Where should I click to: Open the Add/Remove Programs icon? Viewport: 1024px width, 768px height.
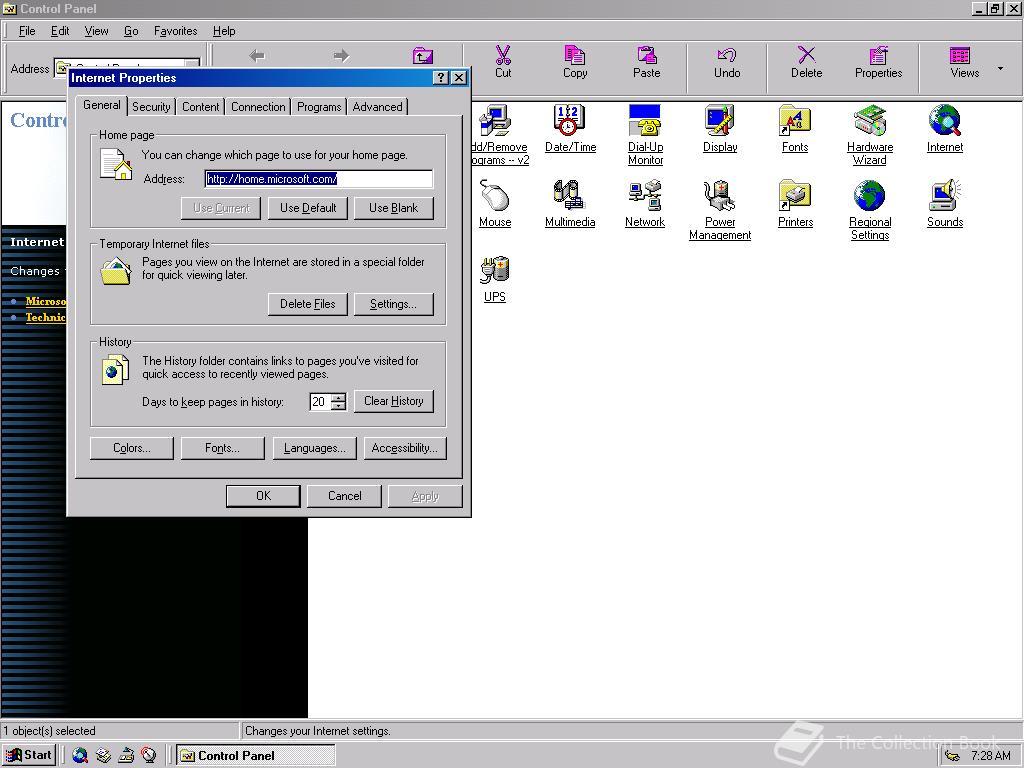coord(498,134)
